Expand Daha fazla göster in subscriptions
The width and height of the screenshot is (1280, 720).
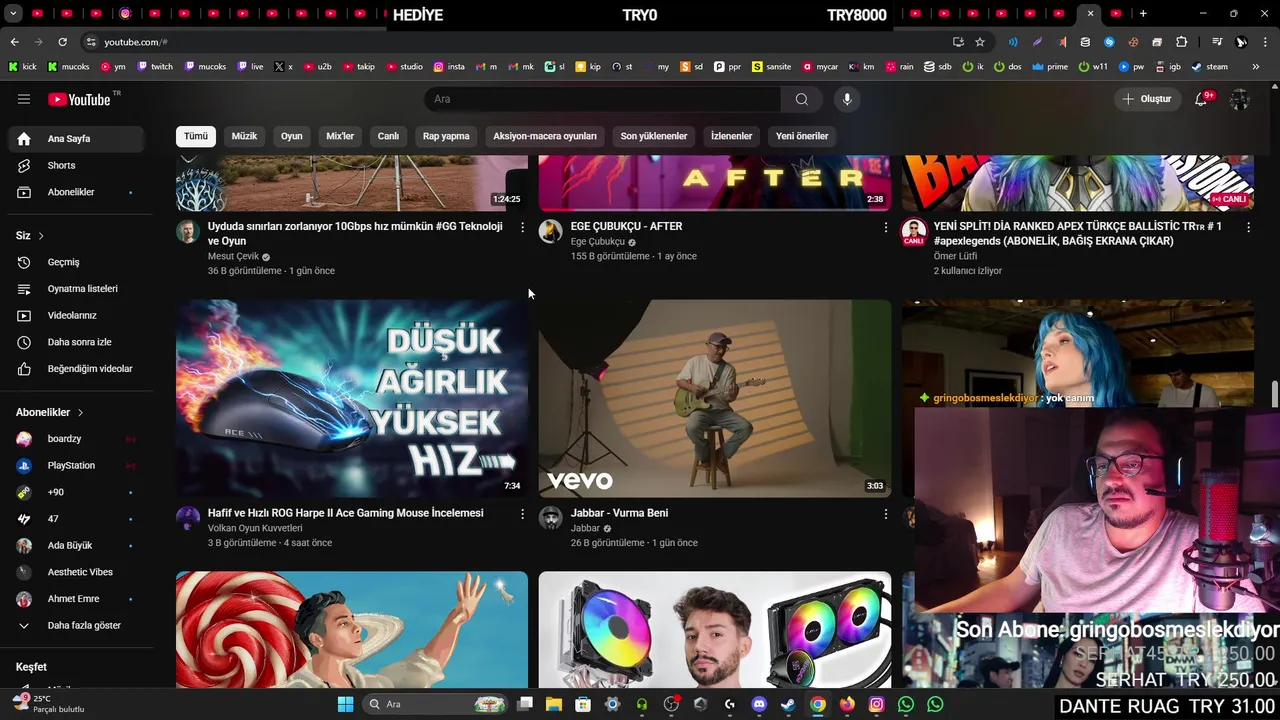click(x=84, y=625)
